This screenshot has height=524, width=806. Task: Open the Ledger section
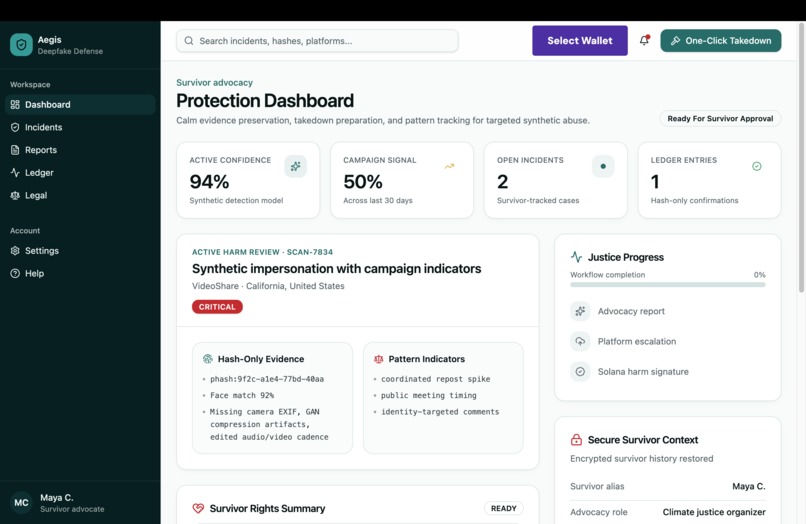tap(80, 172)
